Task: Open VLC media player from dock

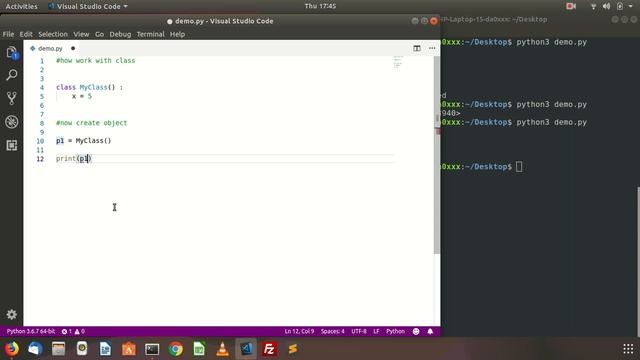Action: (x=222, y=349)
